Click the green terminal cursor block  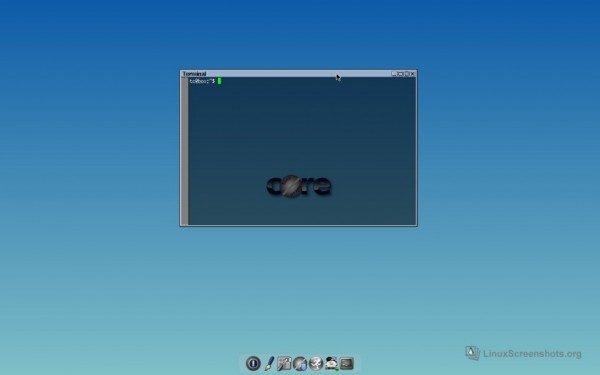[x=219, y=81]
